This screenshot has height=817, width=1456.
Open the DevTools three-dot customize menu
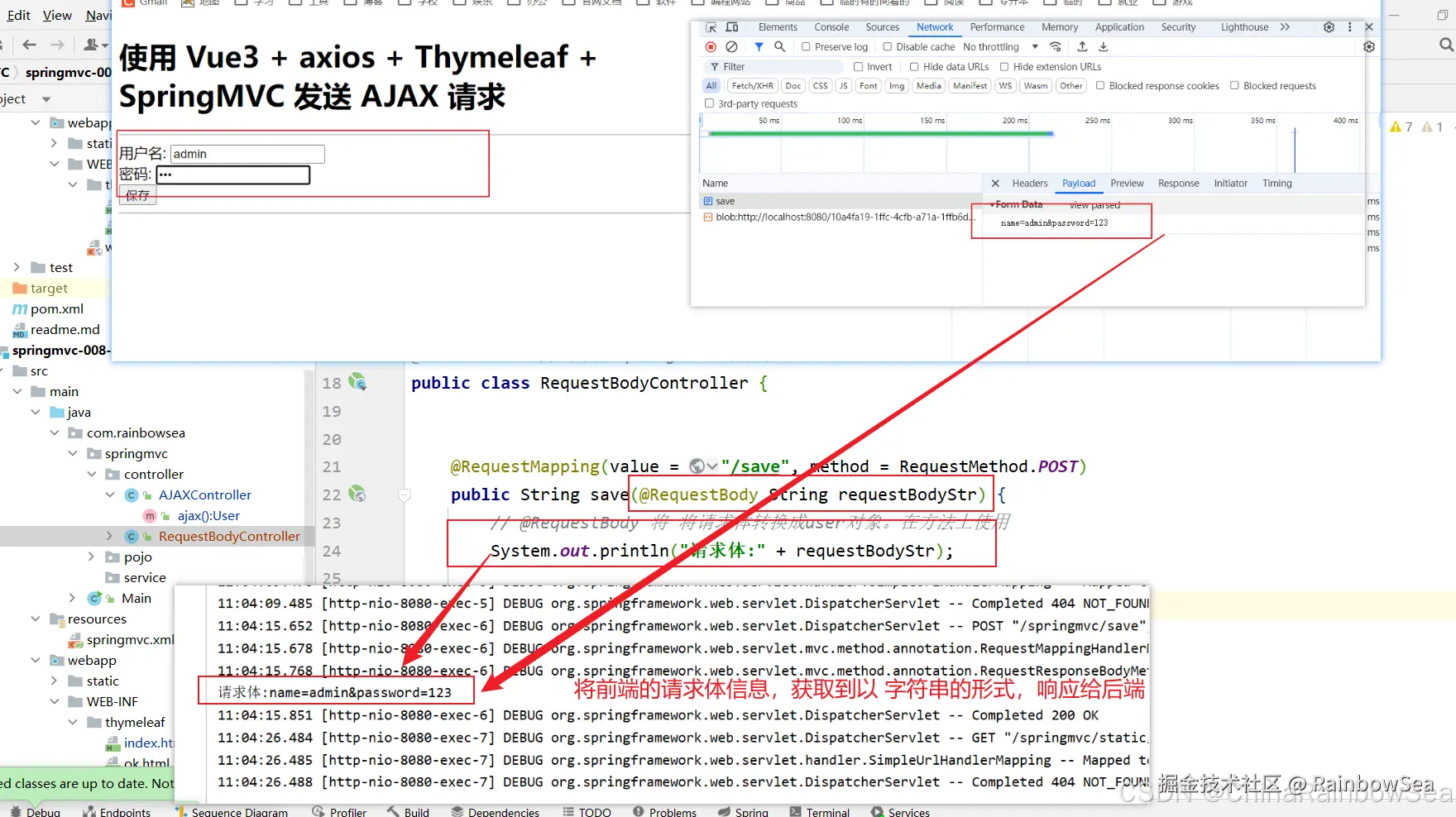1349,27
